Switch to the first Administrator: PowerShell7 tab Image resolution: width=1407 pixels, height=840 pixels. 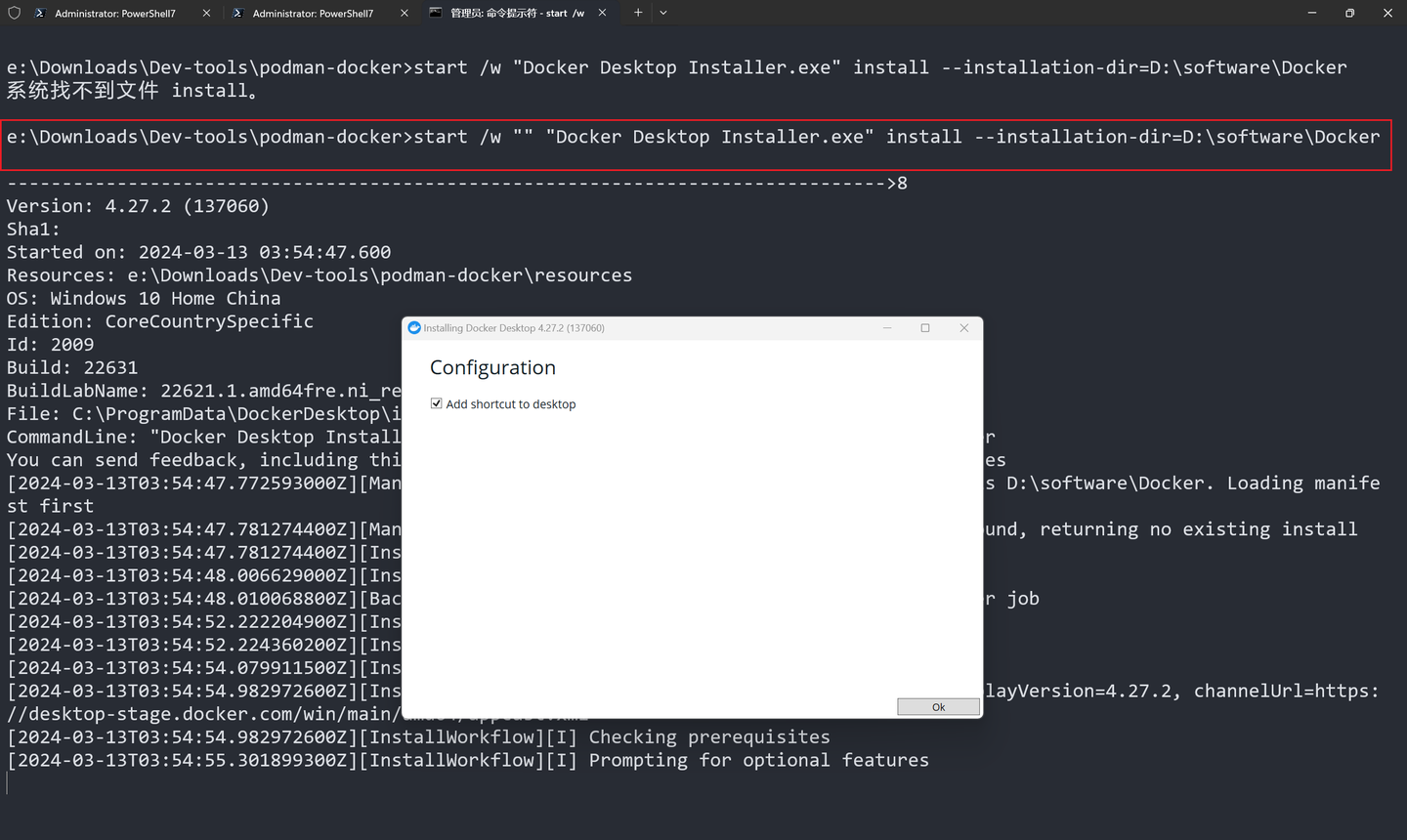tap(117, 13)
